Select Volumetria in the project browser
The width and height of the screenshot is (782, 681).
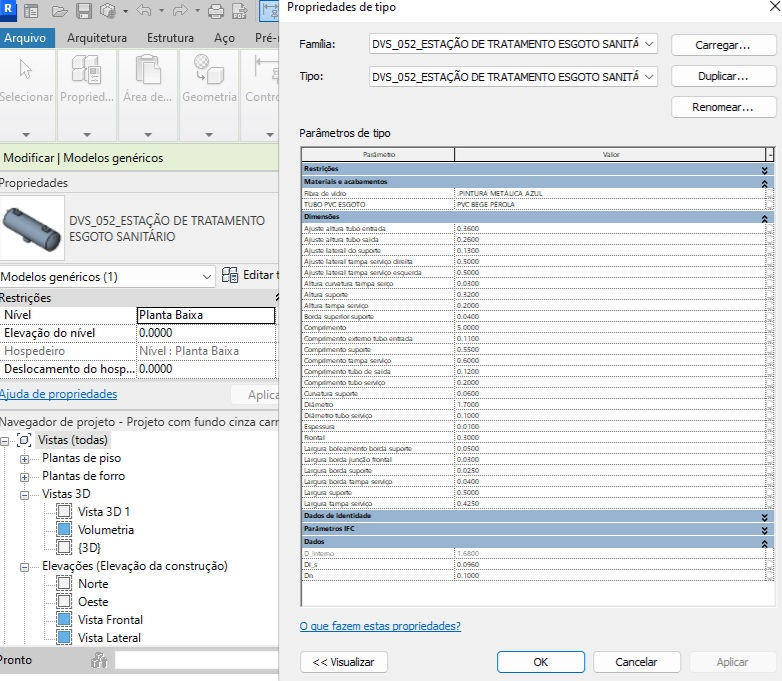[106, 529]
